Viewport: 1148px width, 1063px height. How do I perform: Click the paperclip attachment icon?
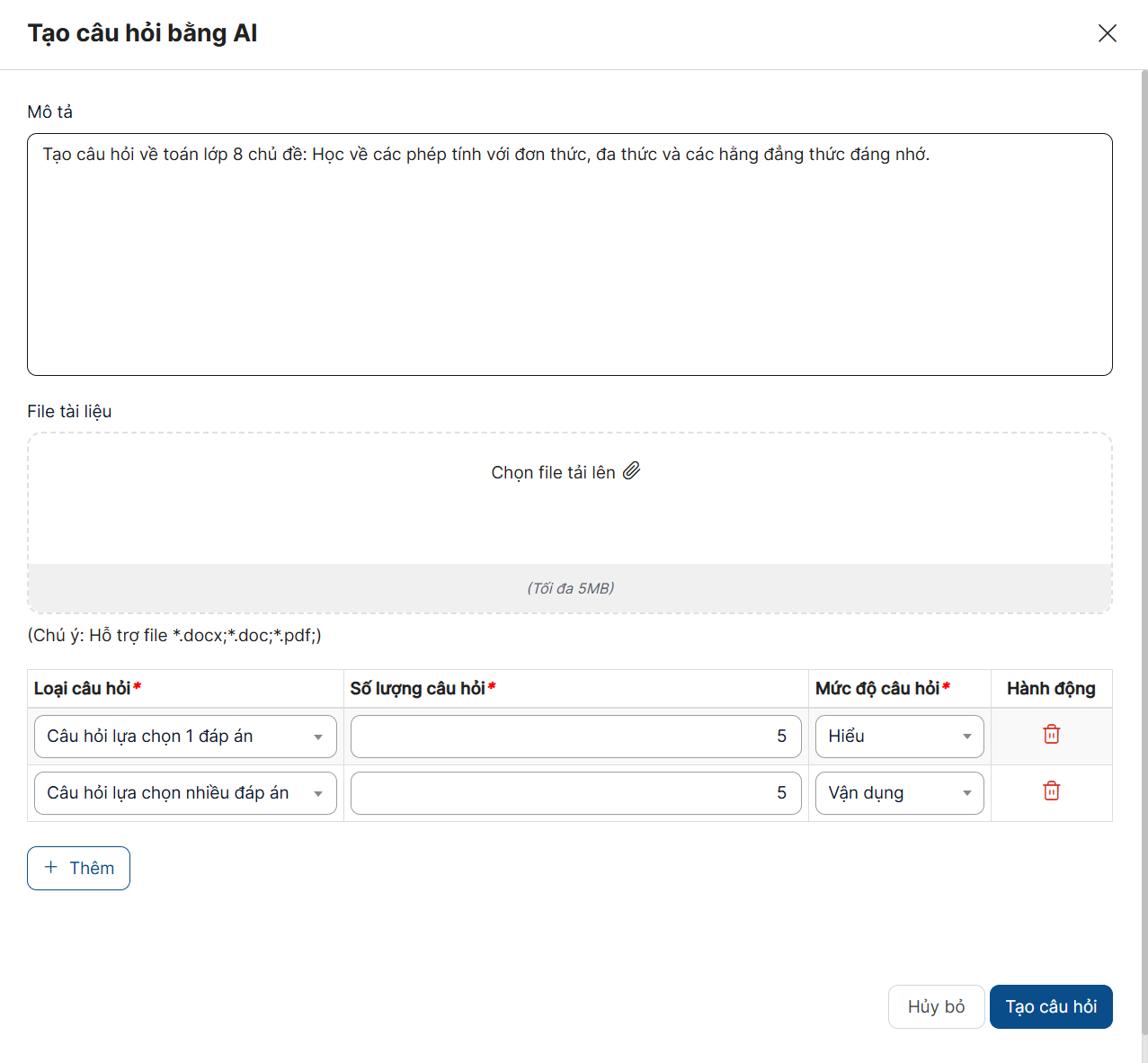coord(632,471)
